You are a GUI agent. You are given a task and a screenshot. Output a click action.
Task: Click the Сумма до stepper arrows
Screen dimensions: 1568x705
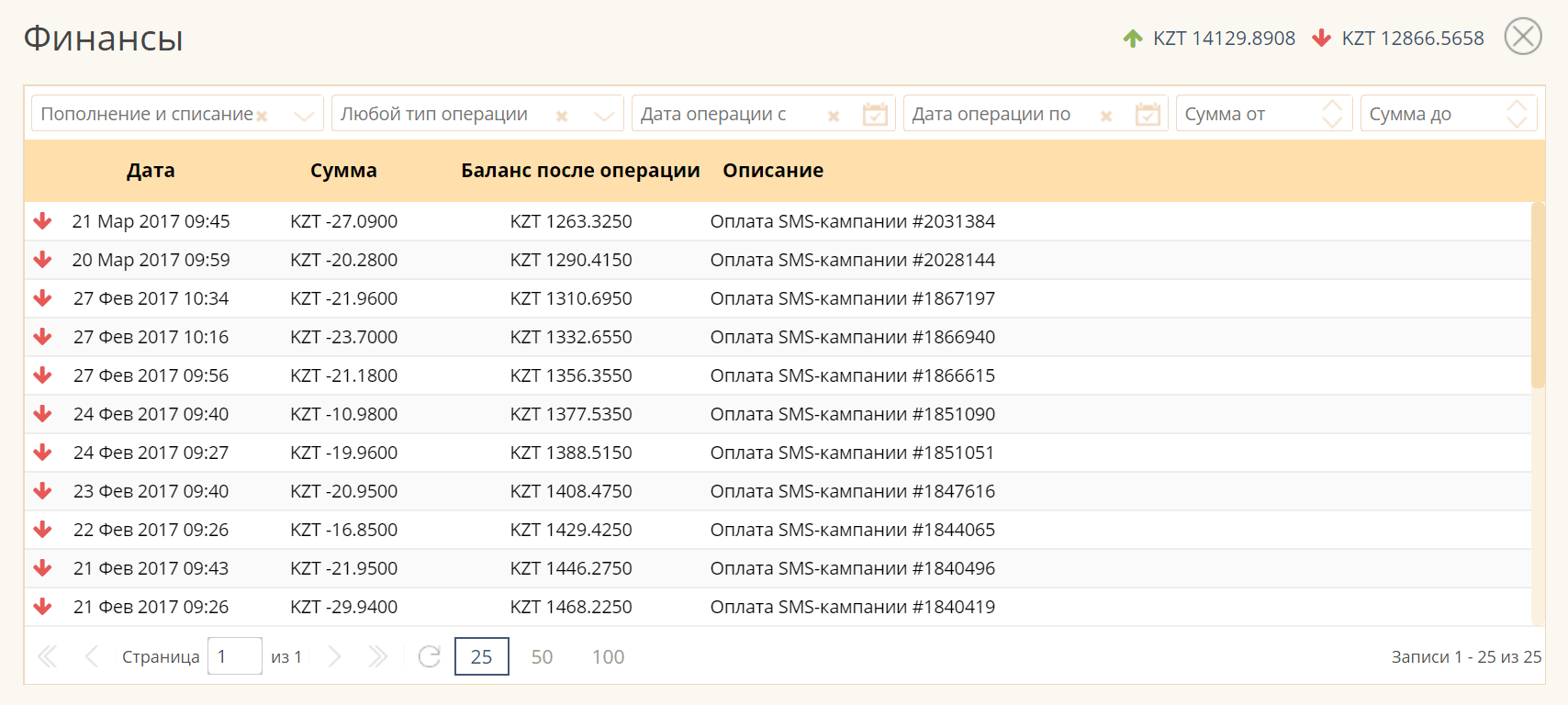(x=1517, y=114)
